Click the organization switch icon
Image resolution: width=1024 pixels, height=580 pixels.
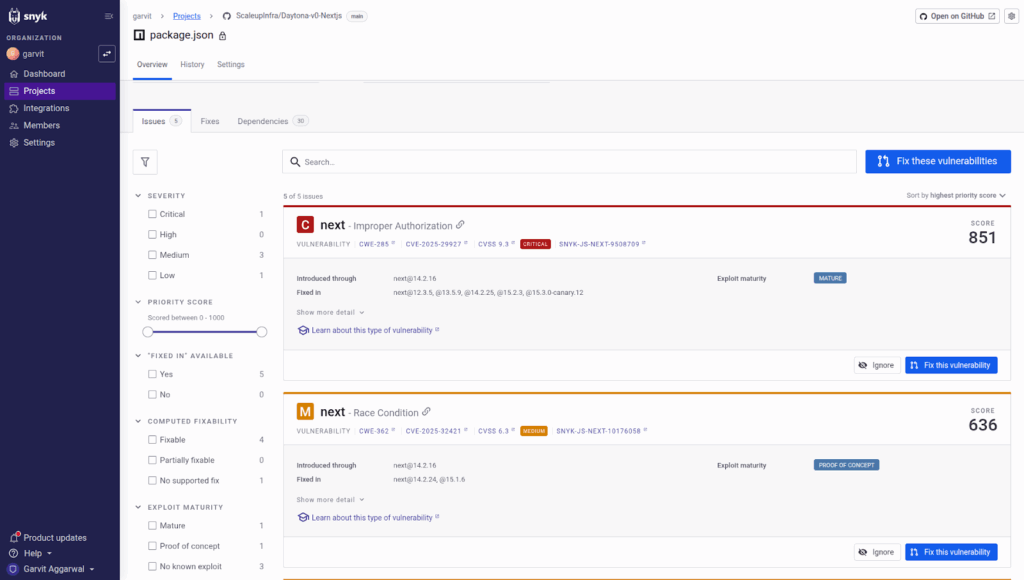(107, 53)
